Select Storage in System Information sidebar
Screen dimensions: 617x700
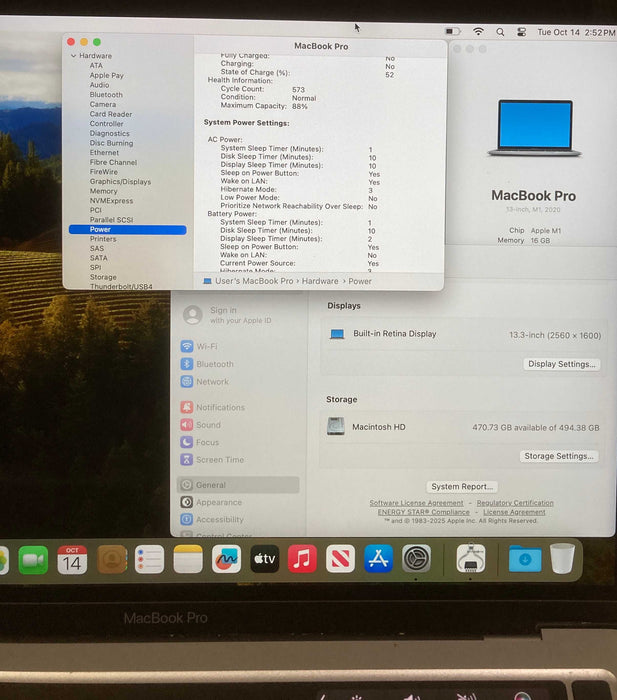pyautogui.click(x=103, y=277)
